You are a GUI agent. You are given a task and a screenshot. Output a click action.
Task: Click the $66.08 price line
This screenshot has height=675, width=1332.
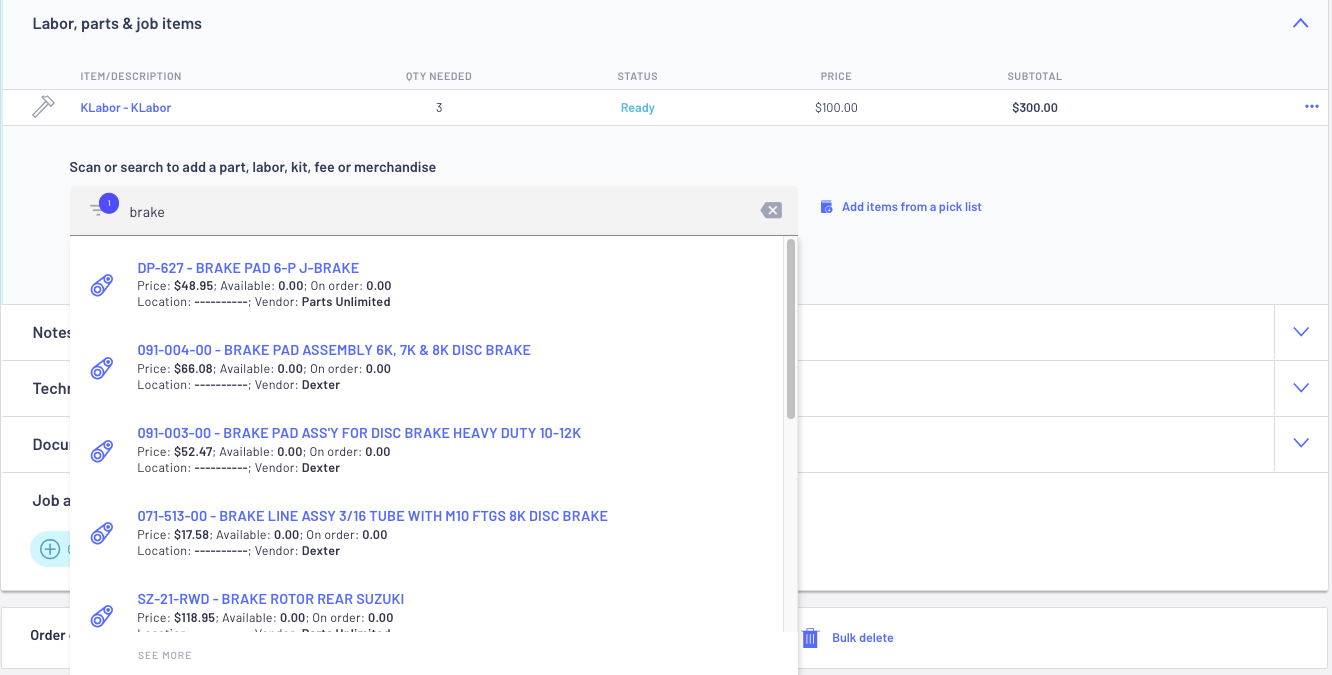coord(264,369)
